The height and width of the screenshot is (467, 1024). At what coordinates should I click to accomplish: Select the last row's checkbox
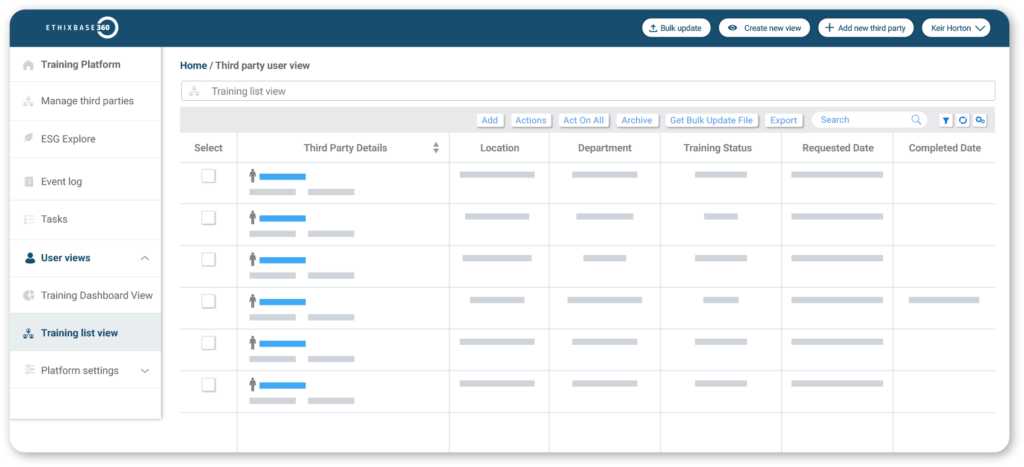point(208,384)
